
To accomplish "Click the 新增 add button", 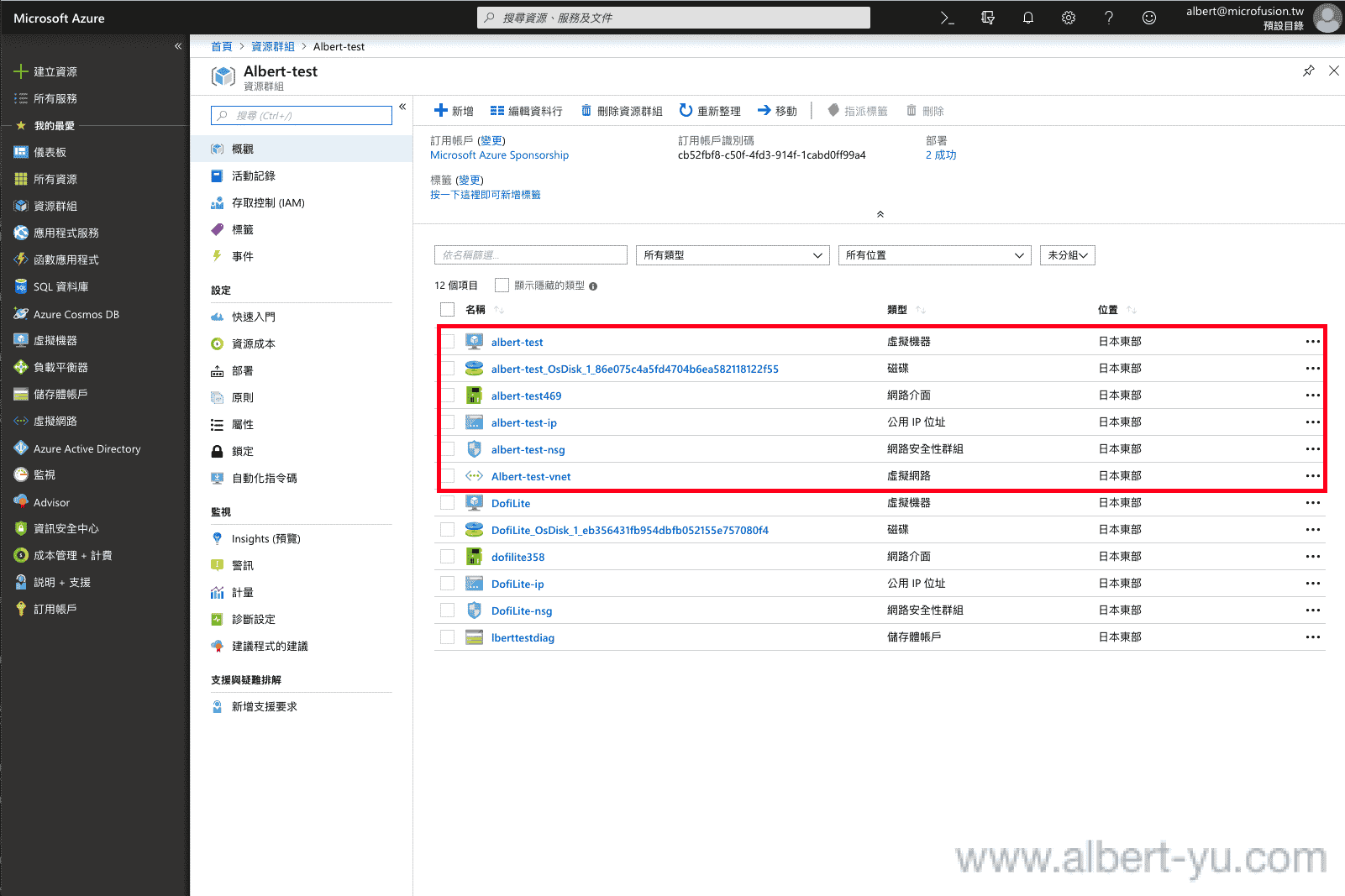I will [x=454, y=111].
